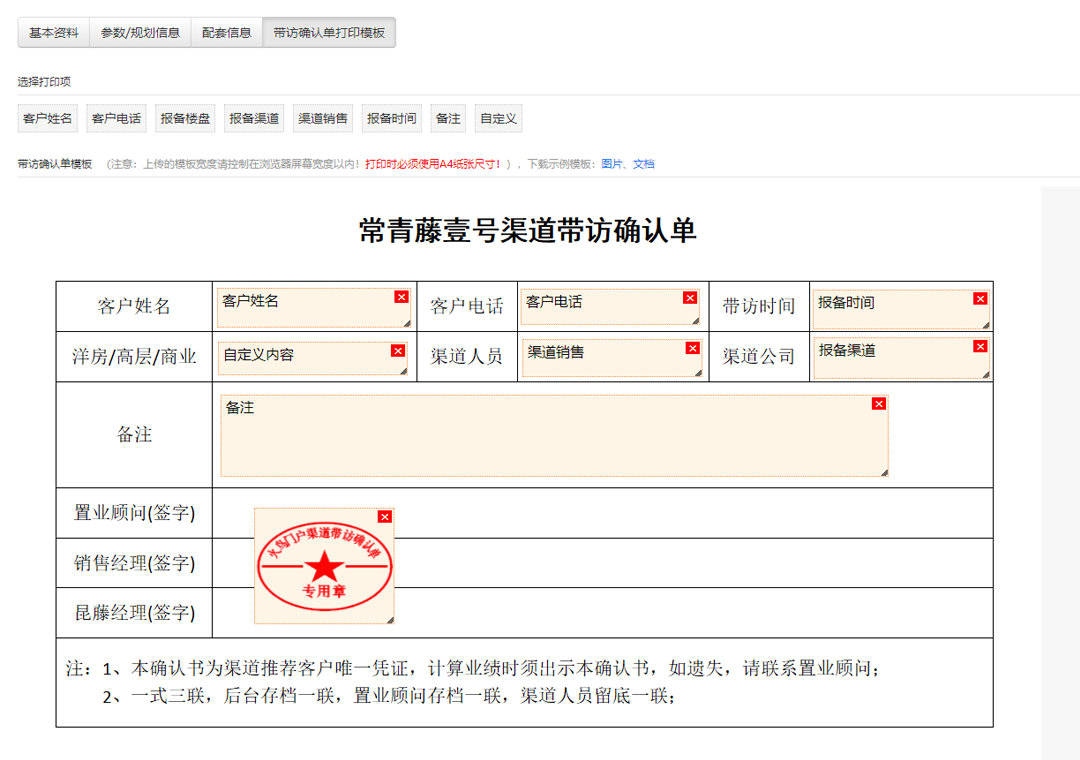The image size is (1080, 760).
Task: Add the 备注 print item
Action: (448, 118)
